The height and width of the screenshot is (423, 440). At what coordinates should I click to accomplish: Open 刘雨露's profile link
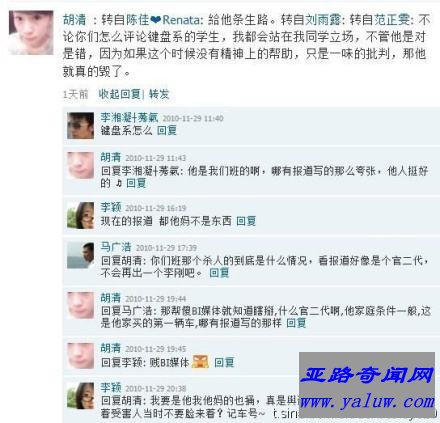323,20
